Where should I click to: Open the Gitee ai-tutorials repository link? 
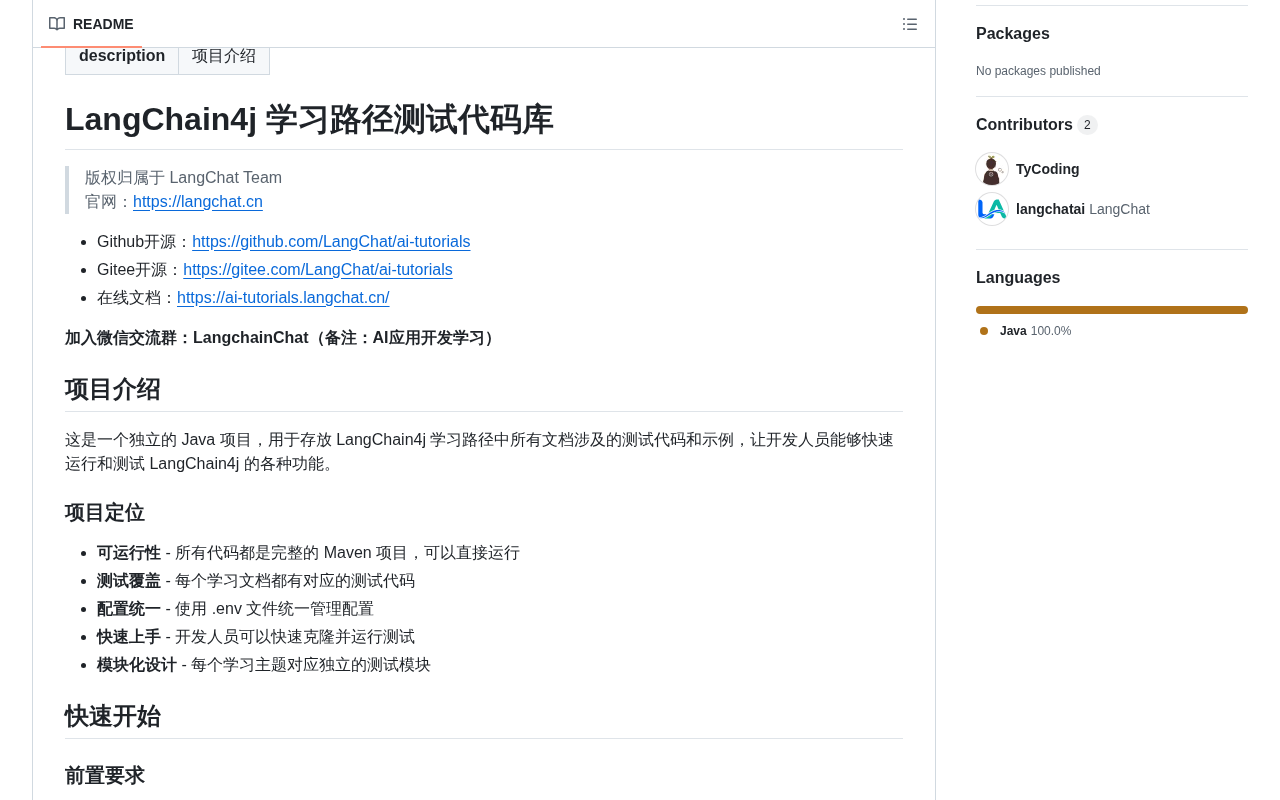318,270
